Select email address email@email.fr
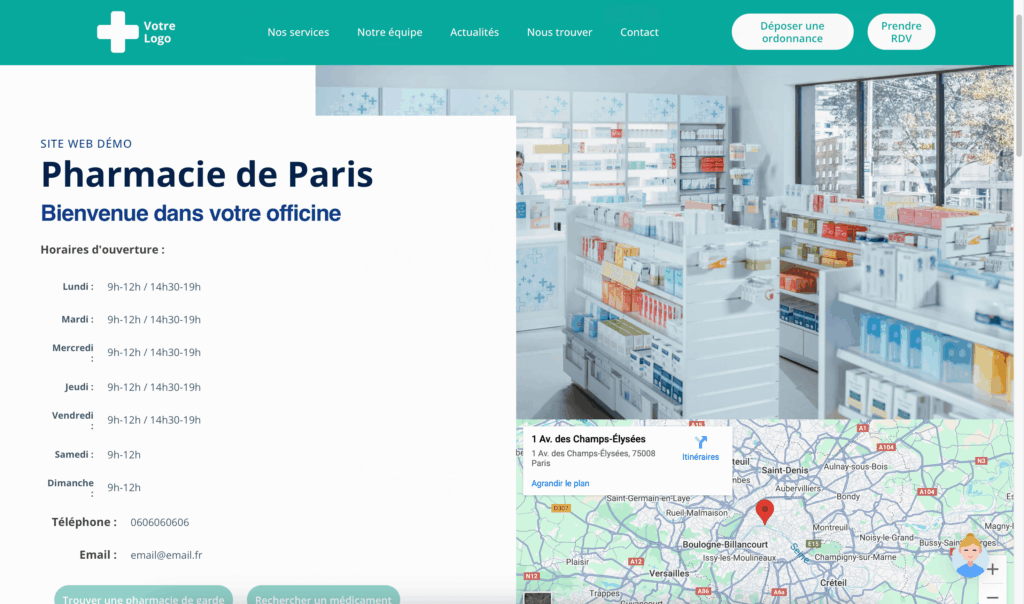 click(166, 555)
